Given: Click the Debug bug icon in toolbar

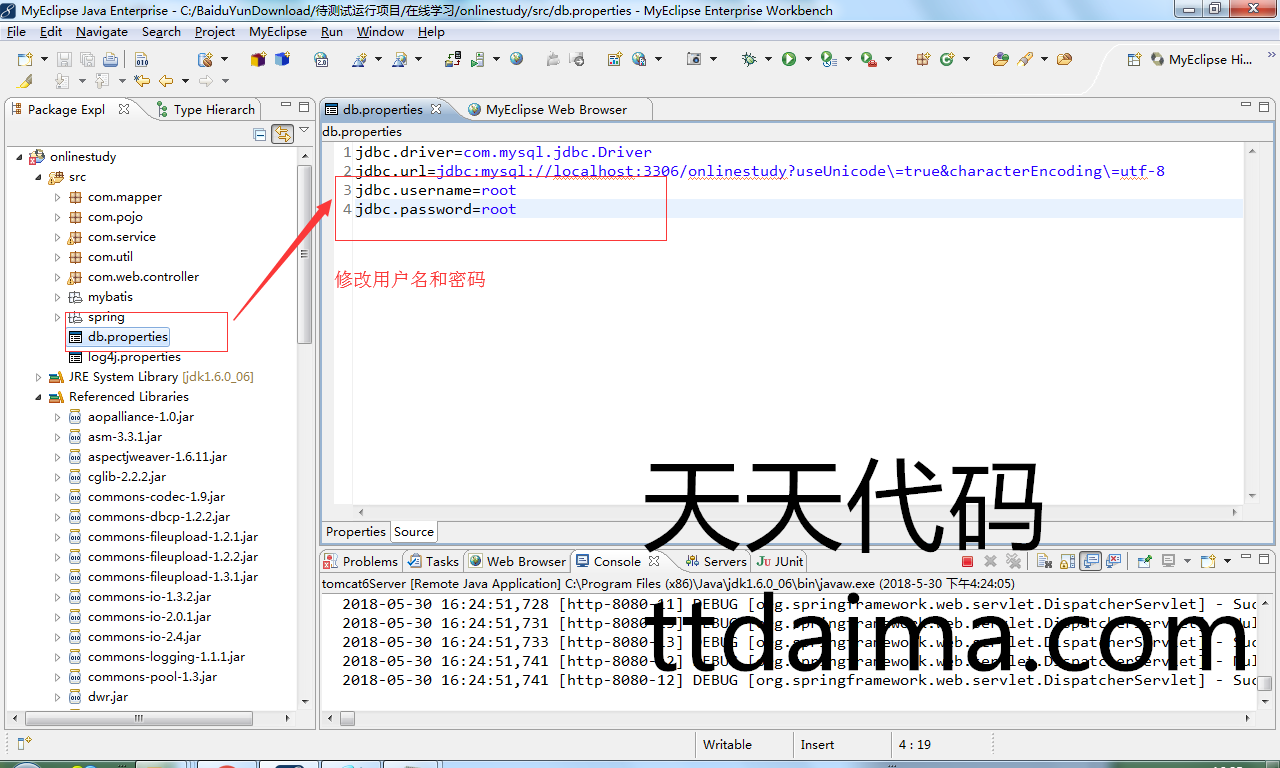Looking at the screenshot, I should (749, 59).
